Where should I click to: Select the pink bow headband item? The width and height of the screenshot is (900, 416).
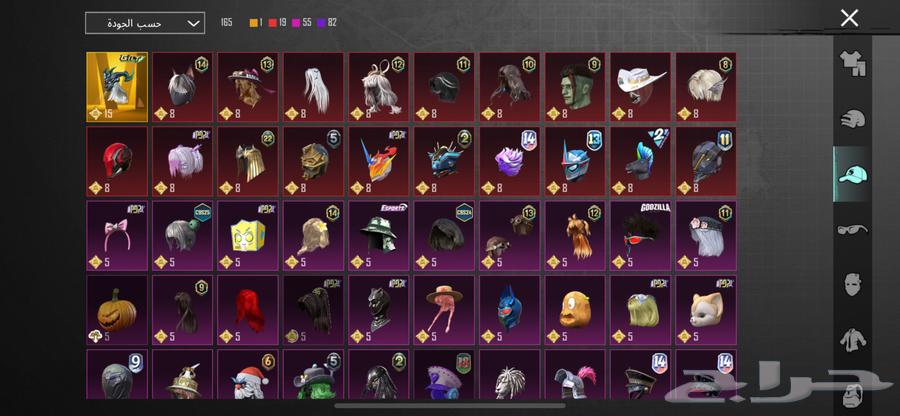(117, 236)
